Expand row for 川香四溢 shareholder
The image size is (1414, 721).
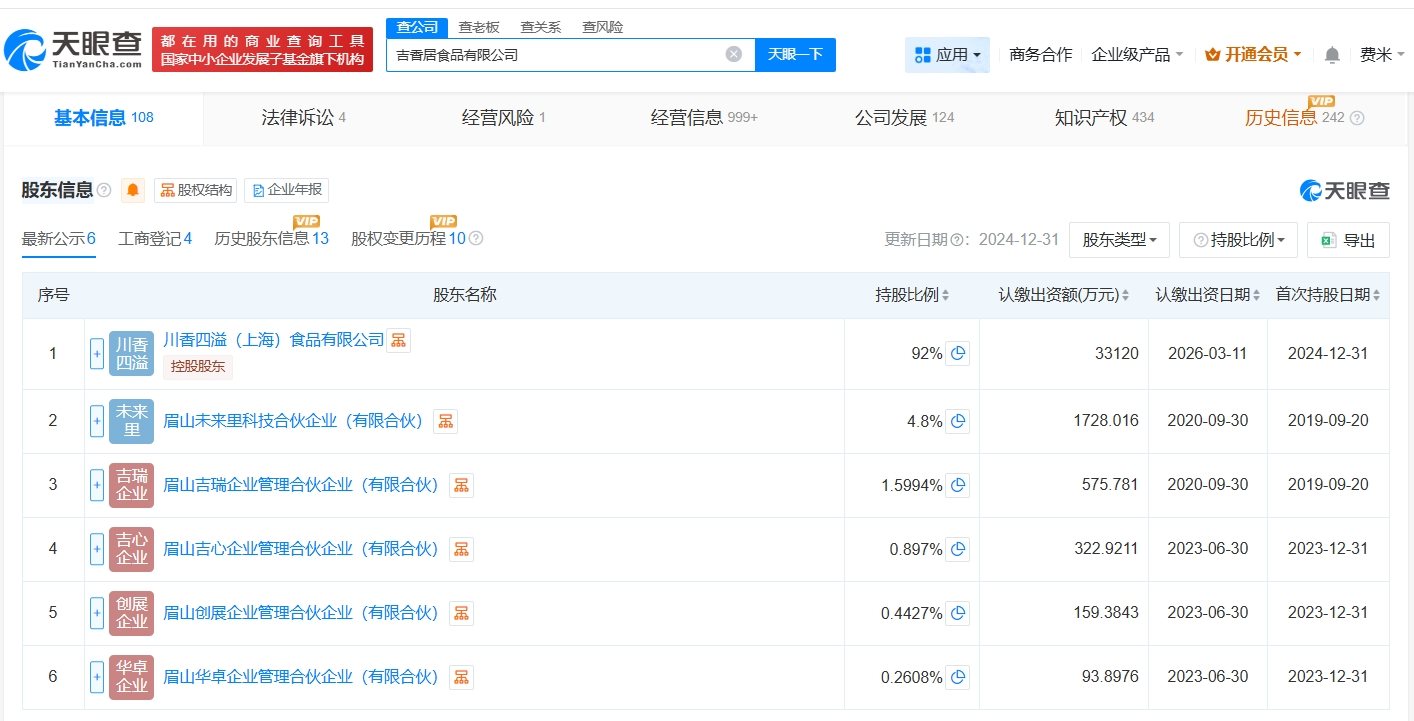pos(97,353)
